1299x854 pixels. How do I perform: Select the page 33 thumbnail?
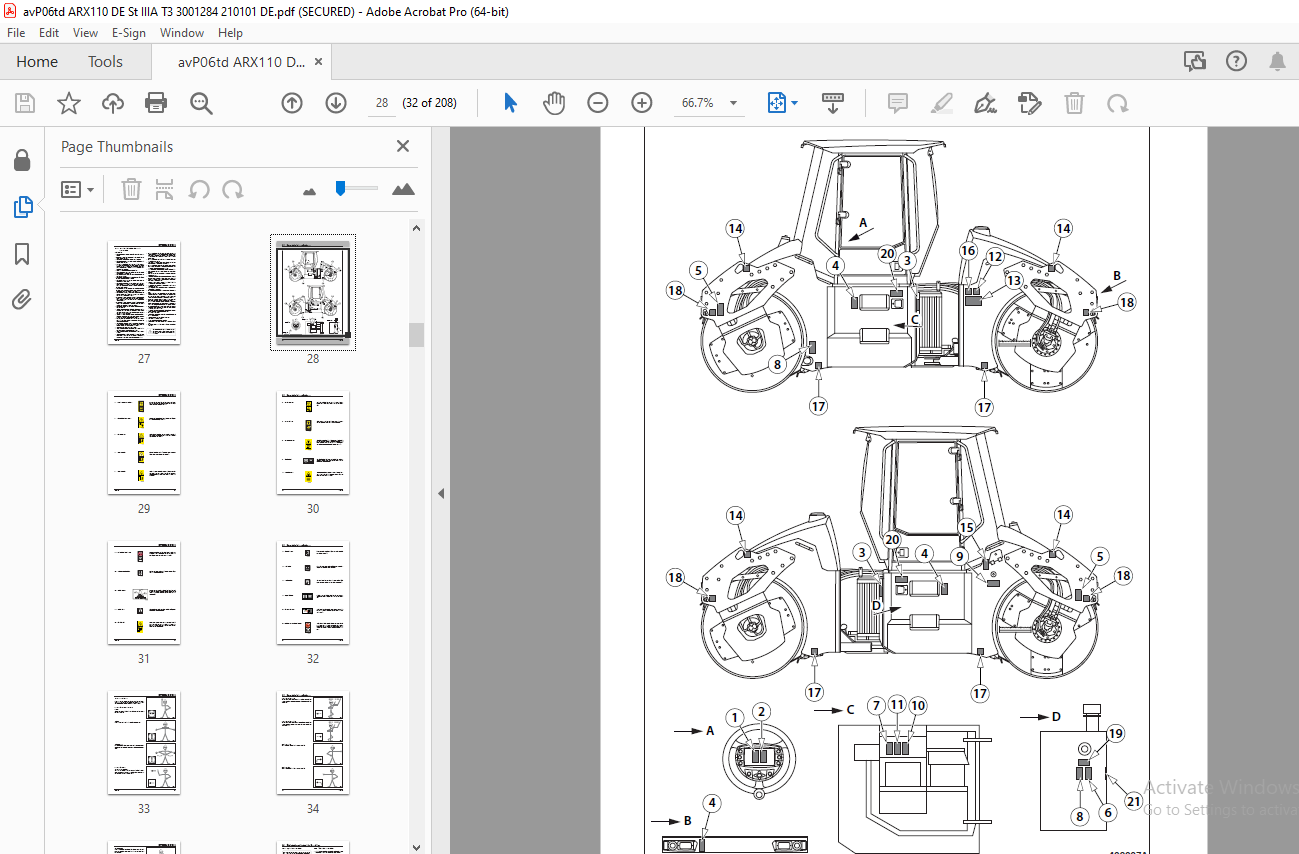(x=144, y=743)
